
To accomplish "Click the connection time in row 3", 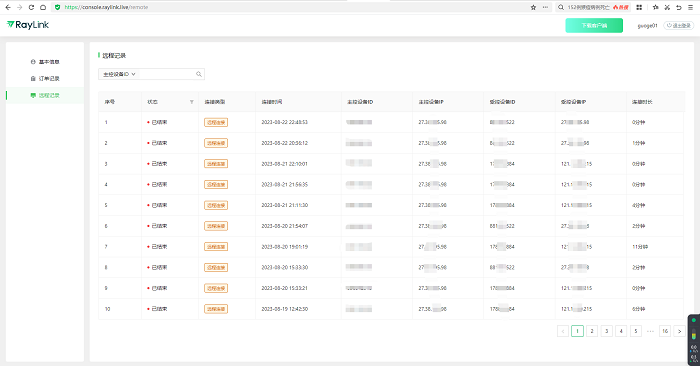I will (284, 164).
